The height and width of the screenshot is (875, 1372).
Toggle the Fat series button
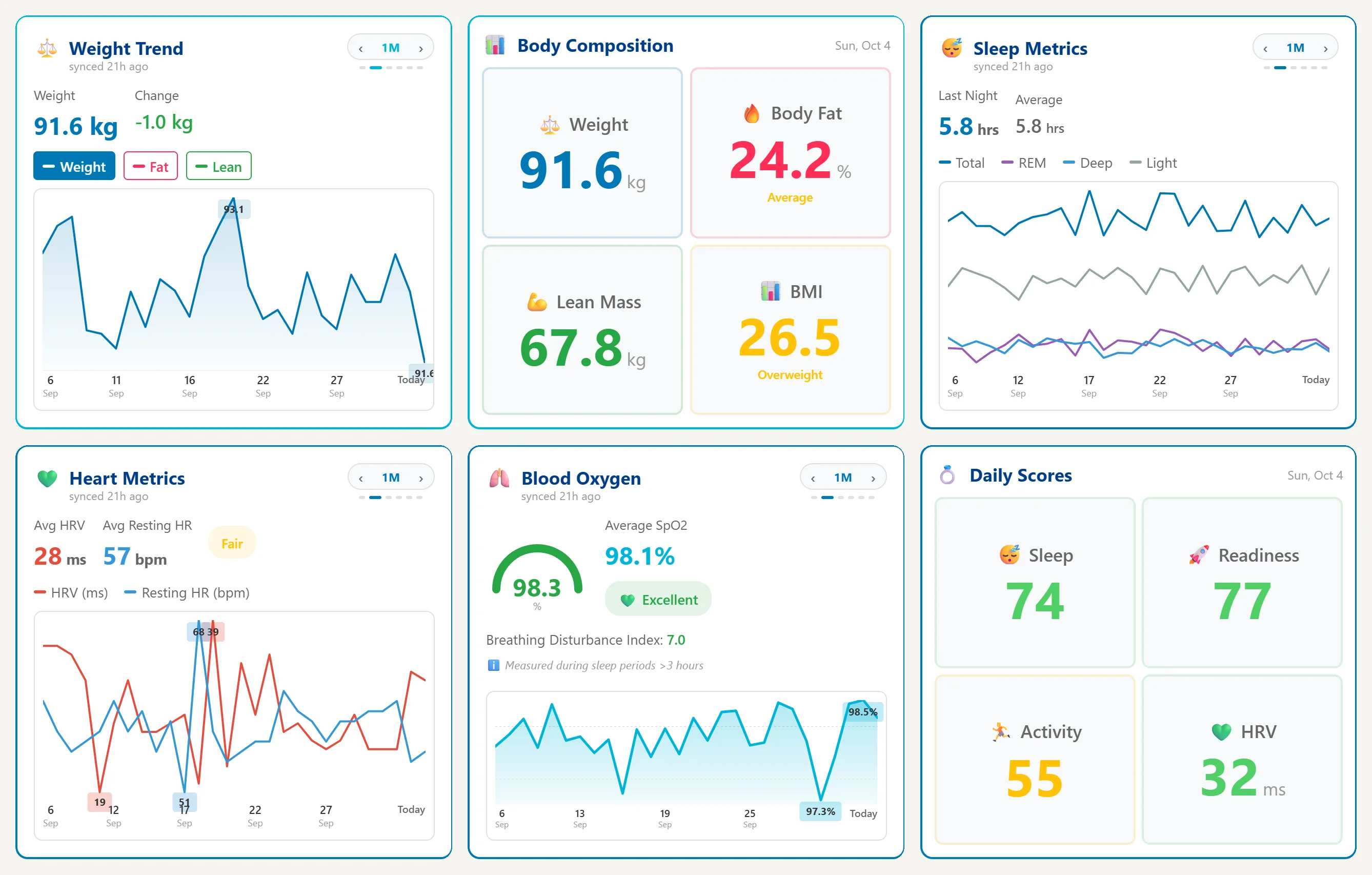[150, 167]
